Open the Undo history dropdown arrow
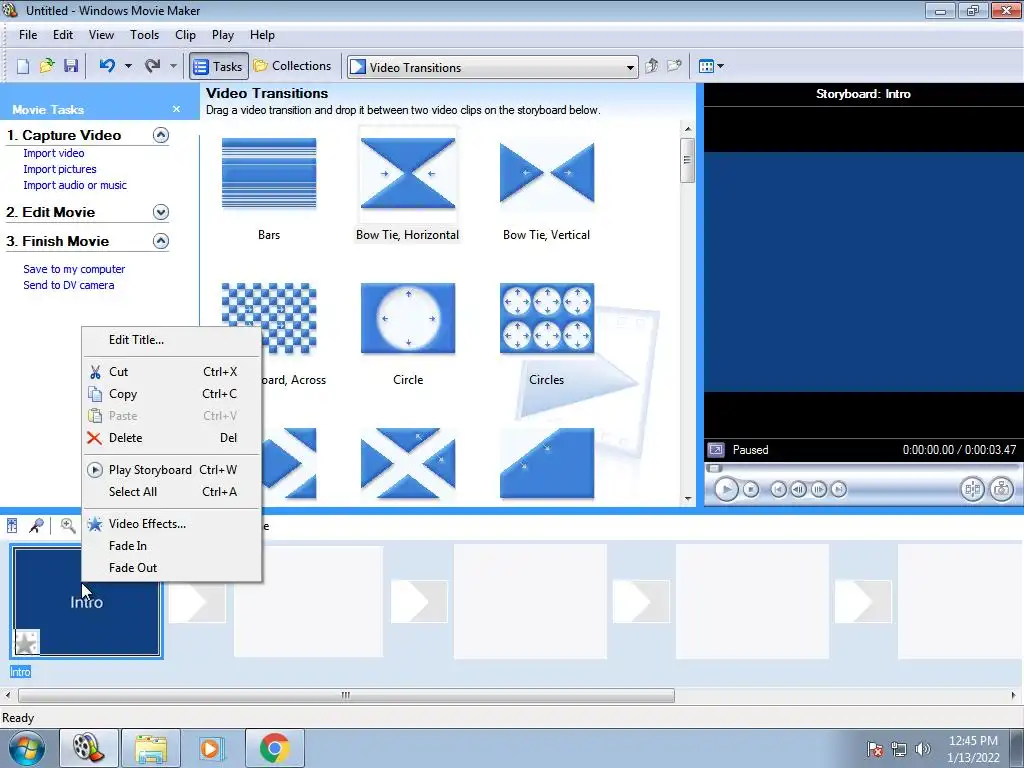1024x768 pixels. pyautogui.click(x=128, y=66)
